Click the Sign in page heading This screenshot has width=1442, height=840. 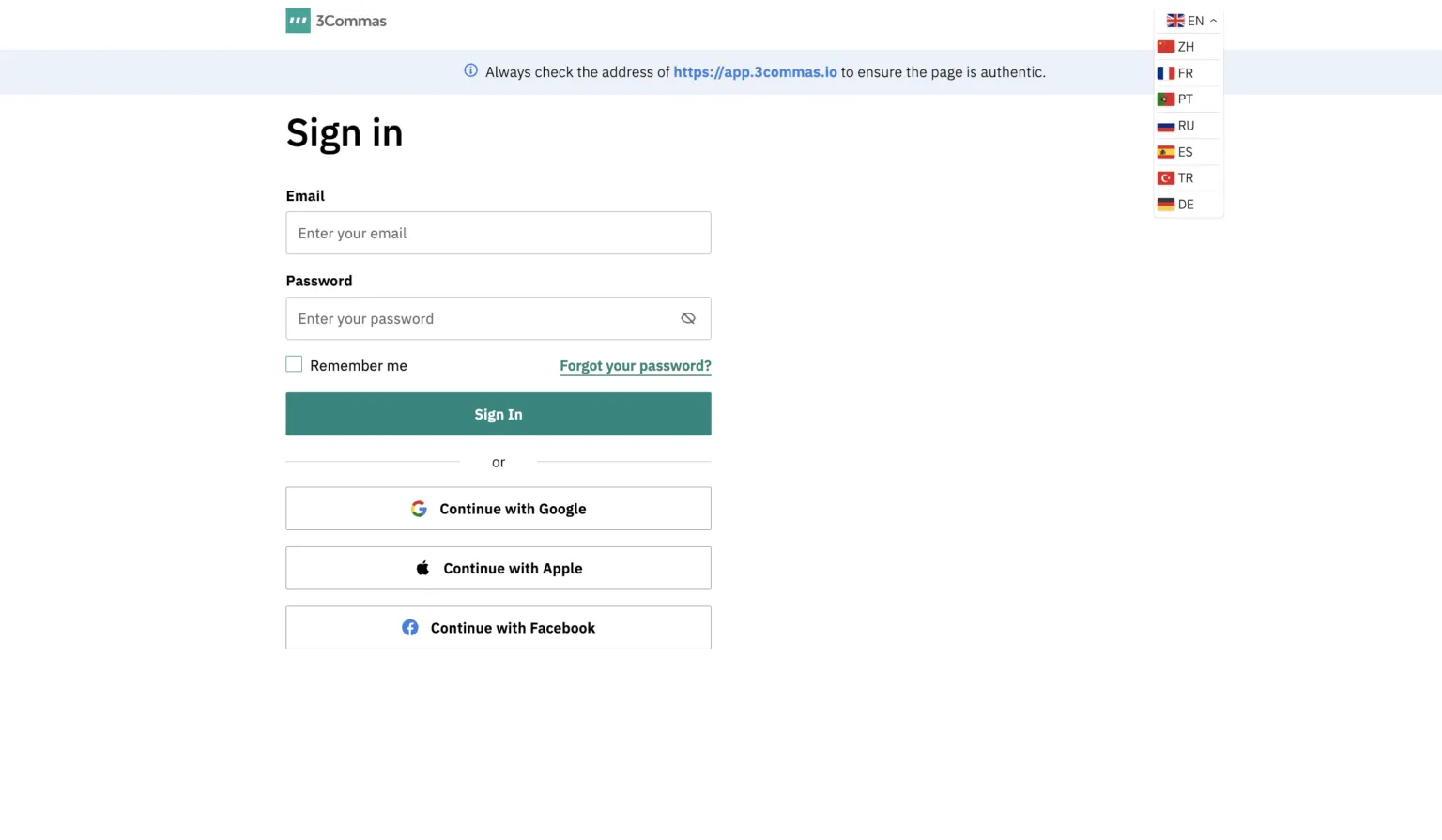pos(345,133)
